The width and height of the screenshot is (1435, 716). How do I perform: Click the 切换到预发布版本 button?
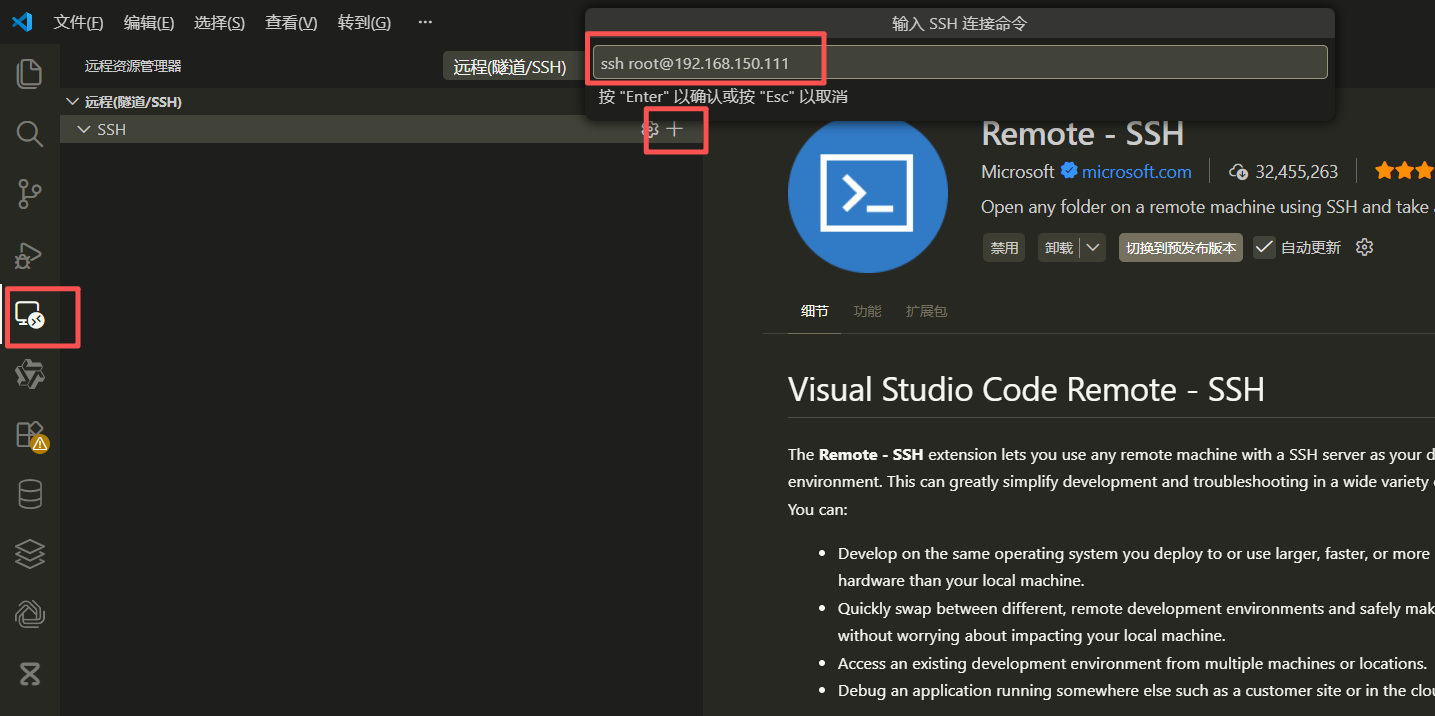(1180, 248)
